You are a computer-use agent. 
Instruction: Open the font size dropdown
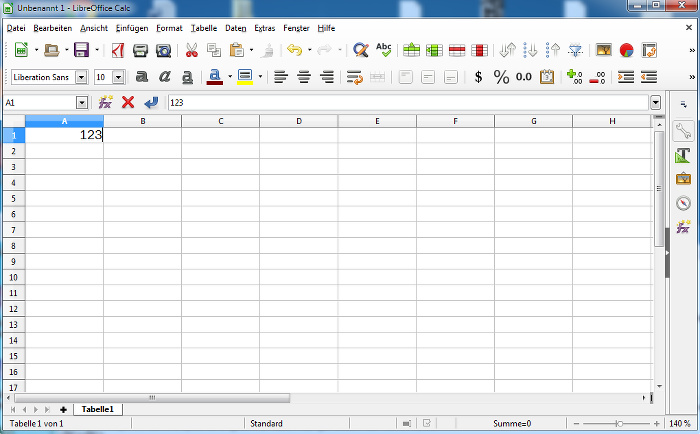118,77
